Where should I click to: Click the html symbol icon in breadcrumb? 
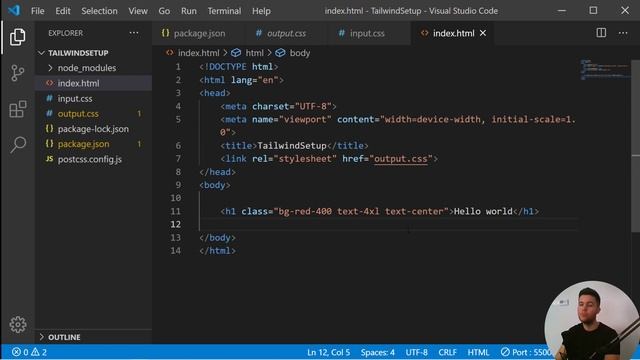236,53
